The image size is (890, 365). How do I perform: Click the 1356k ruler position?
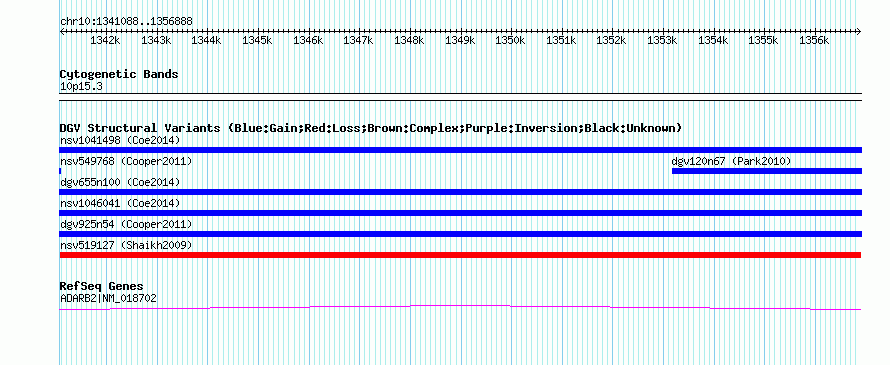(814, 41)
